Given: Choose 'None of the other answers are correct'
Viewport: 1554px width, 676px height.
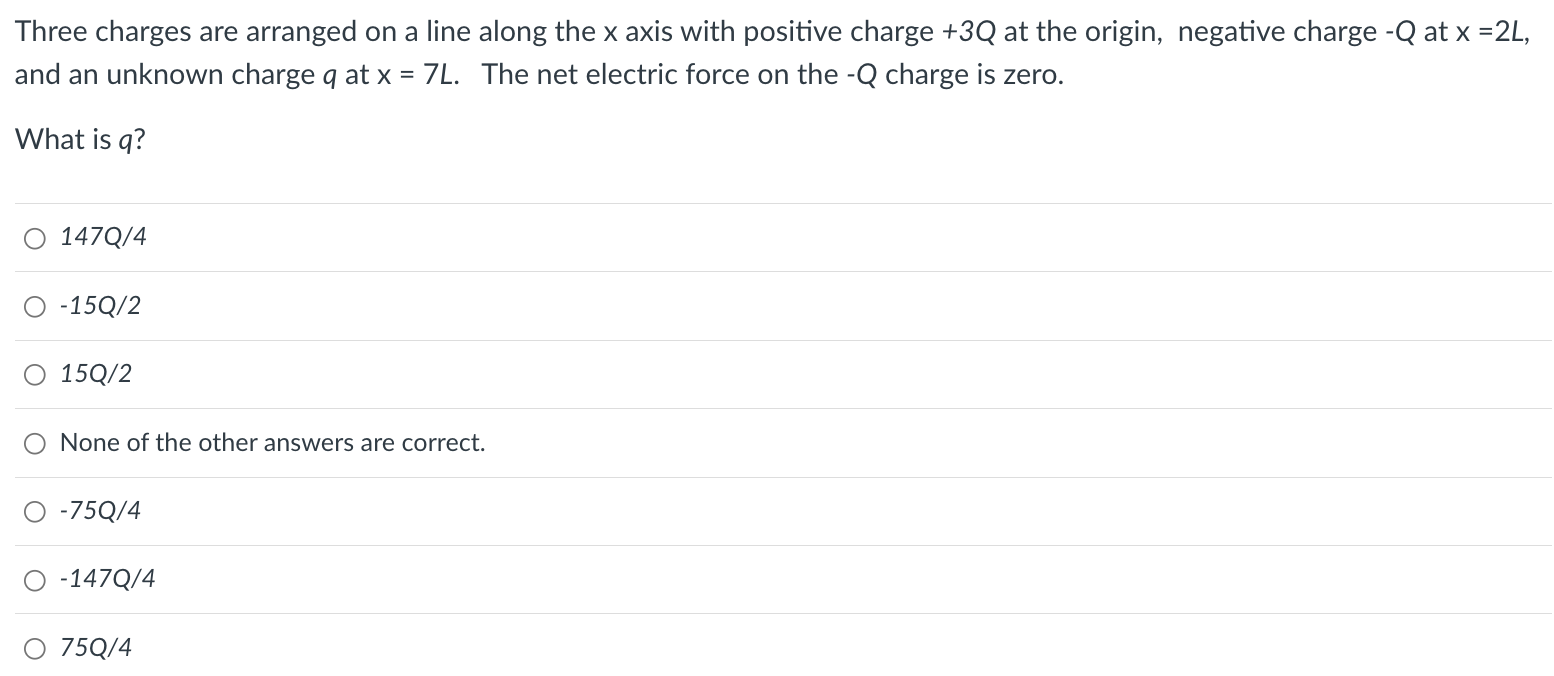Looking at the screenshot, I should pyautogui.click(x=35, y=442).
